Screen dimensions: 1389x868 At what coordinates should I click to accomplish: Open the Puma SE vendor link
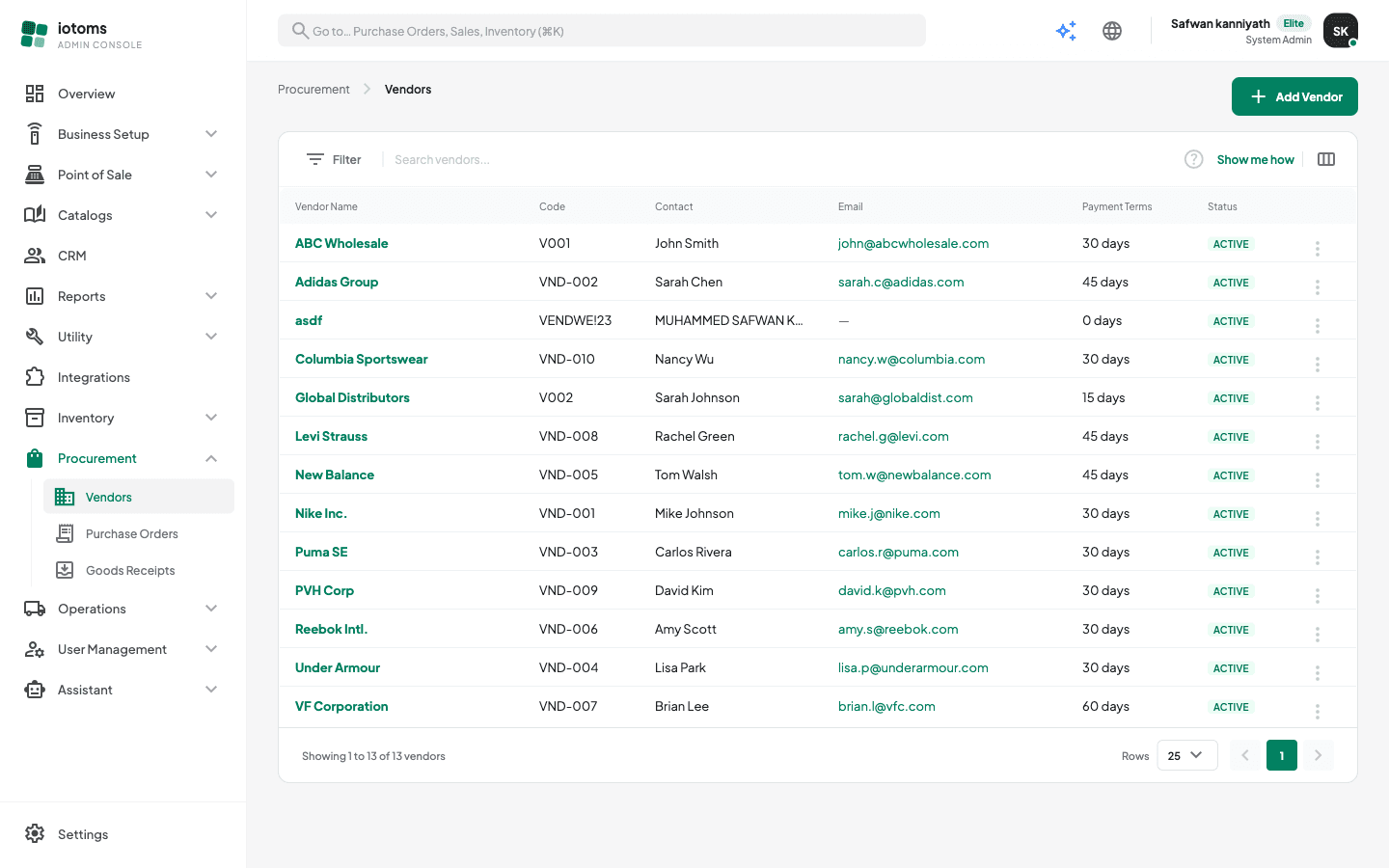[321, 553]
